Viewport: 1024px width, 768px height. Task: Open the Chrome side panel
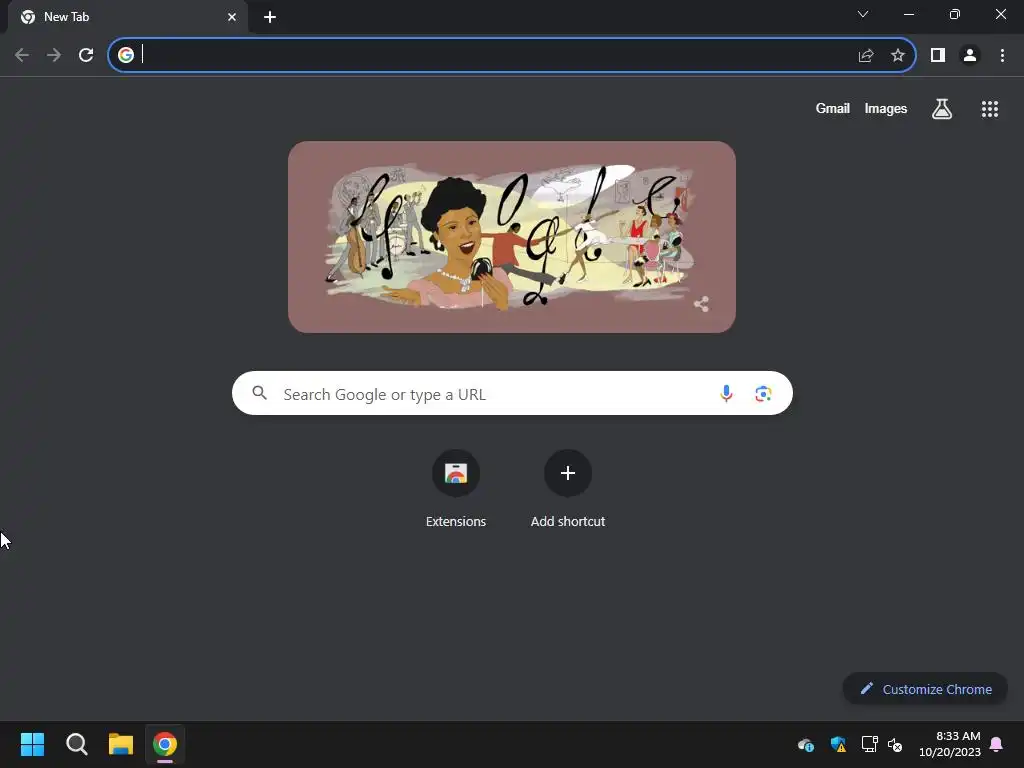tap(938, 56)
